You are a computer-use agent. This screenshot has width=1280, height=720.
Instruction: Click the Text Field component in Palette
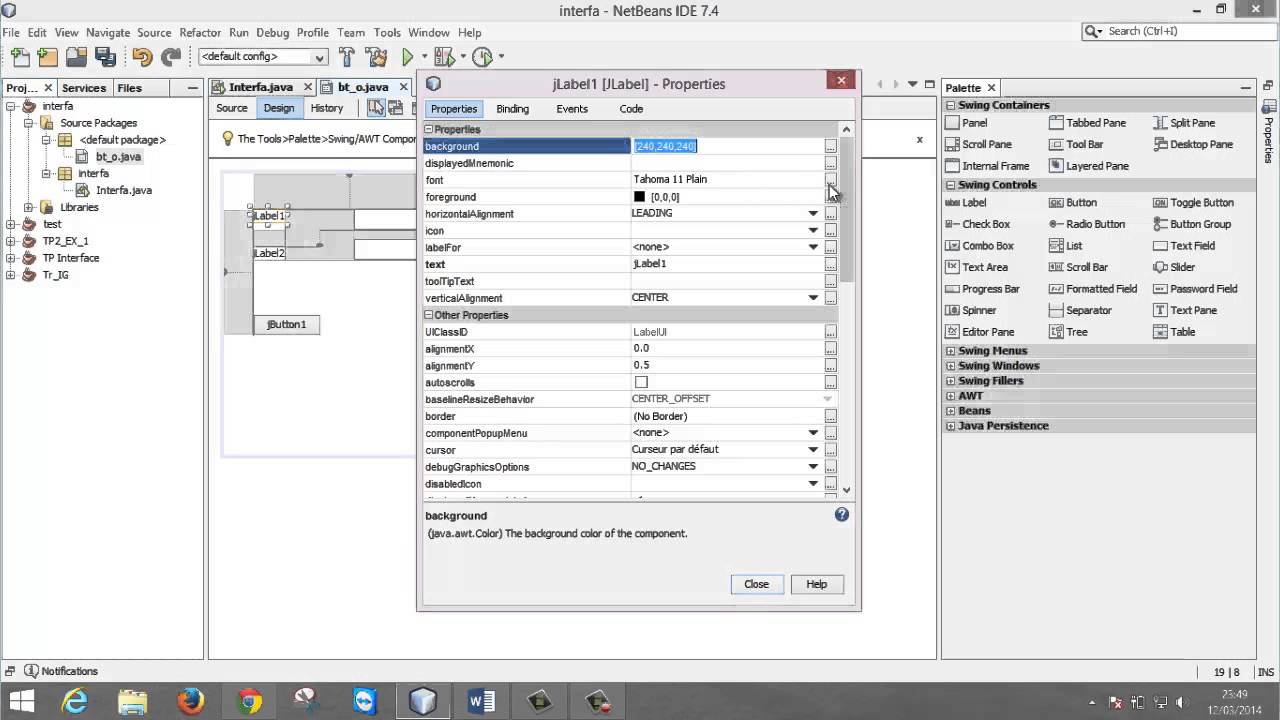pos(1183,245)
